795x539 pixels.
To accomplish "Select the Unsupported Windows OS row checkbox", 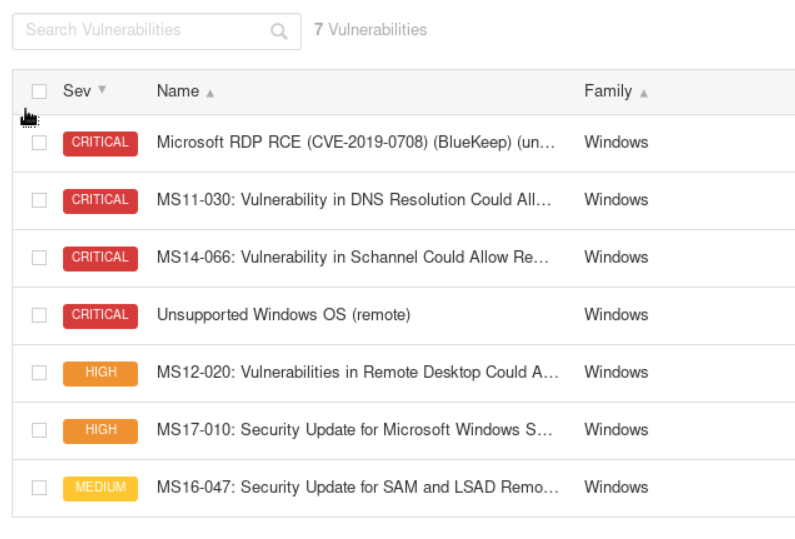I will (39, 315).
